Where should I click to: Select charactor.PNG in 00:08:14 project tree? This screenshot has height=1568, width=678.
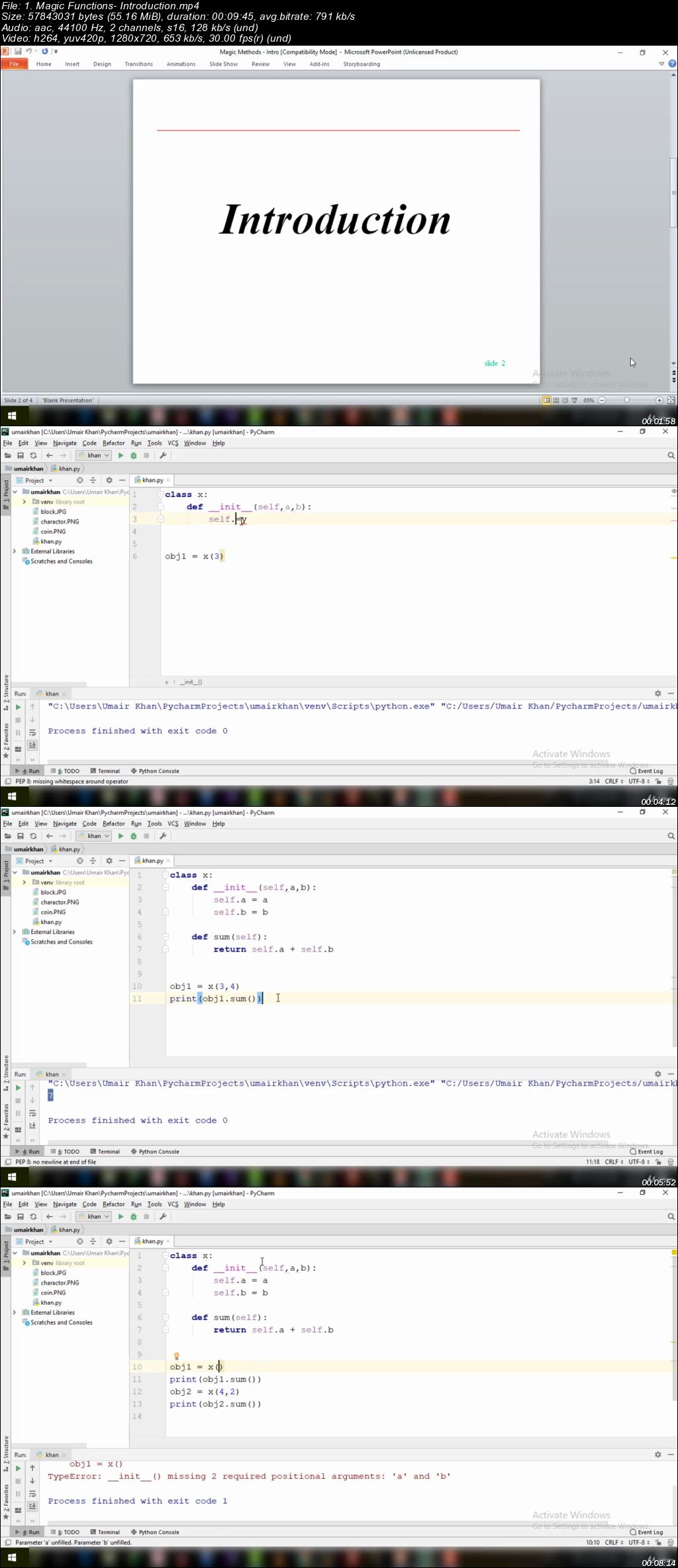[x=59, y=1283]
